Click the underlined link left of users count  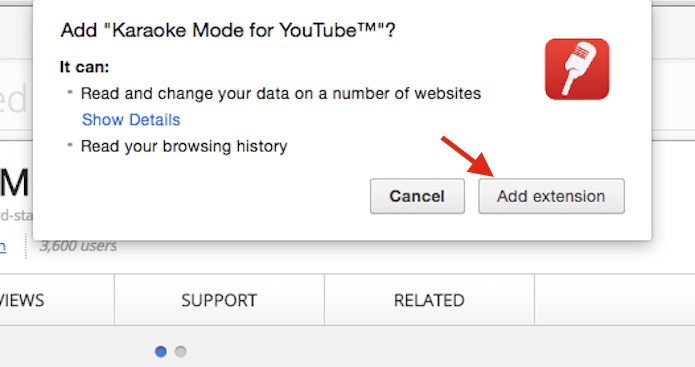point(3,247)
